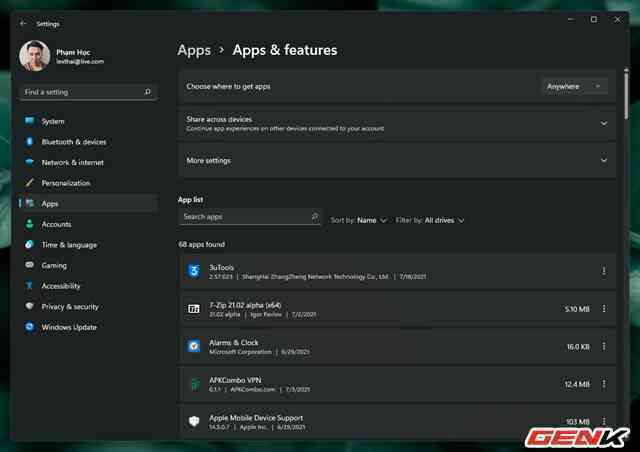Open the Network & internet icon
The image size is (640, 452).
coord(29,162)
